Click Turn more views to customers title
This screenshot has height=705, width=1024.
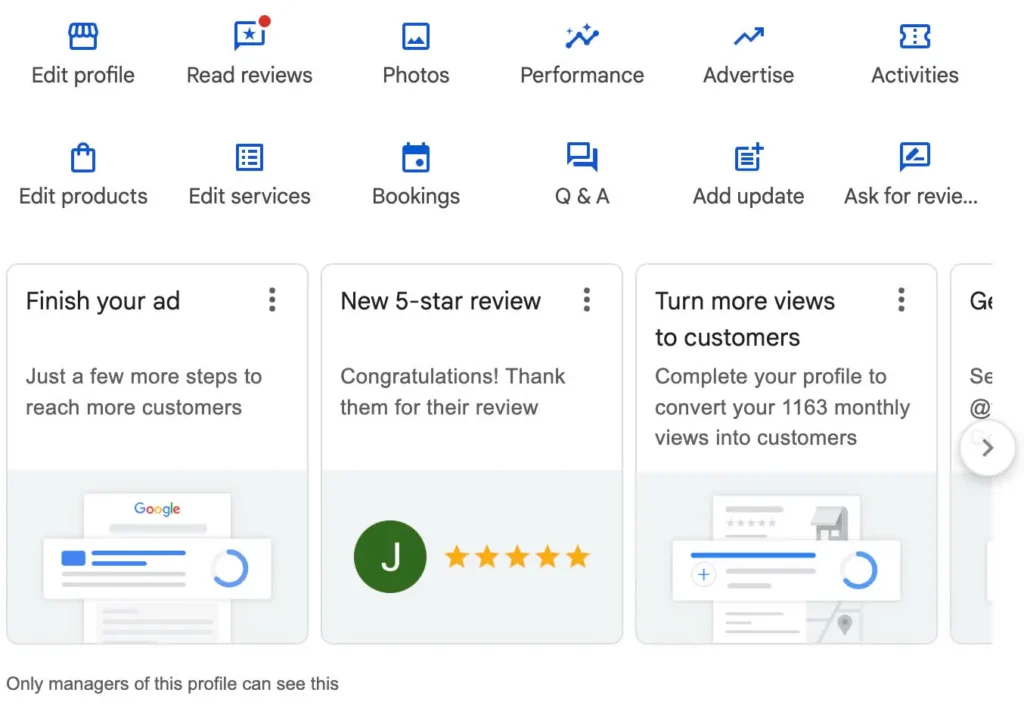[x=745, y=319]
